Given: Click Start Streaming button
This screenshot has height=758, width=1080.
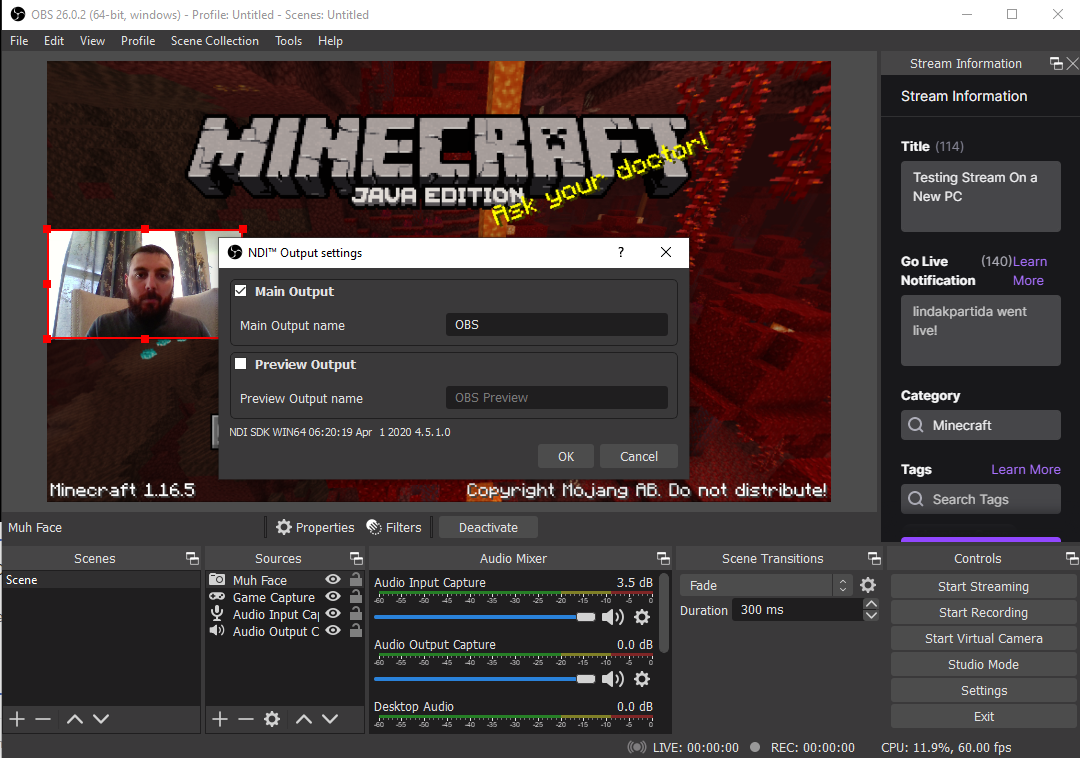Looking at the screenshot, I should pos(982,587).
